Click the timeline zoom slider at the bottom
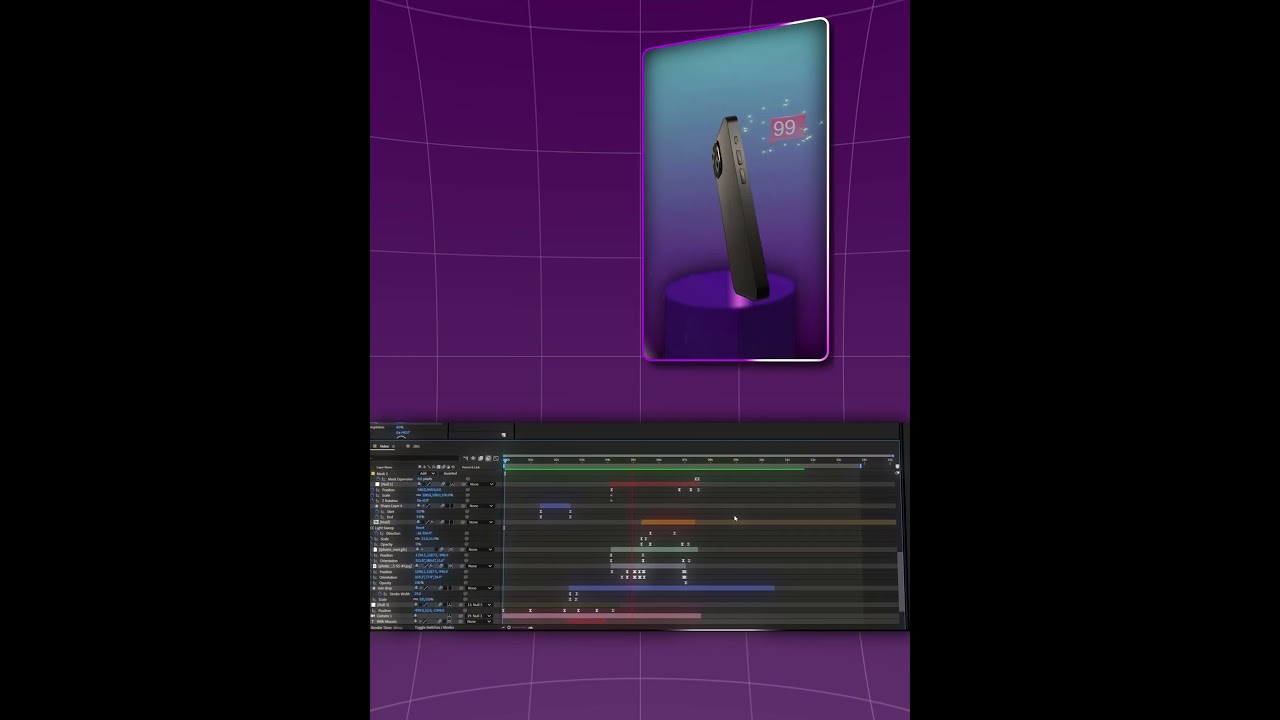The width and height of the screenshot is (1280, 720). click(x=518, y=627)
